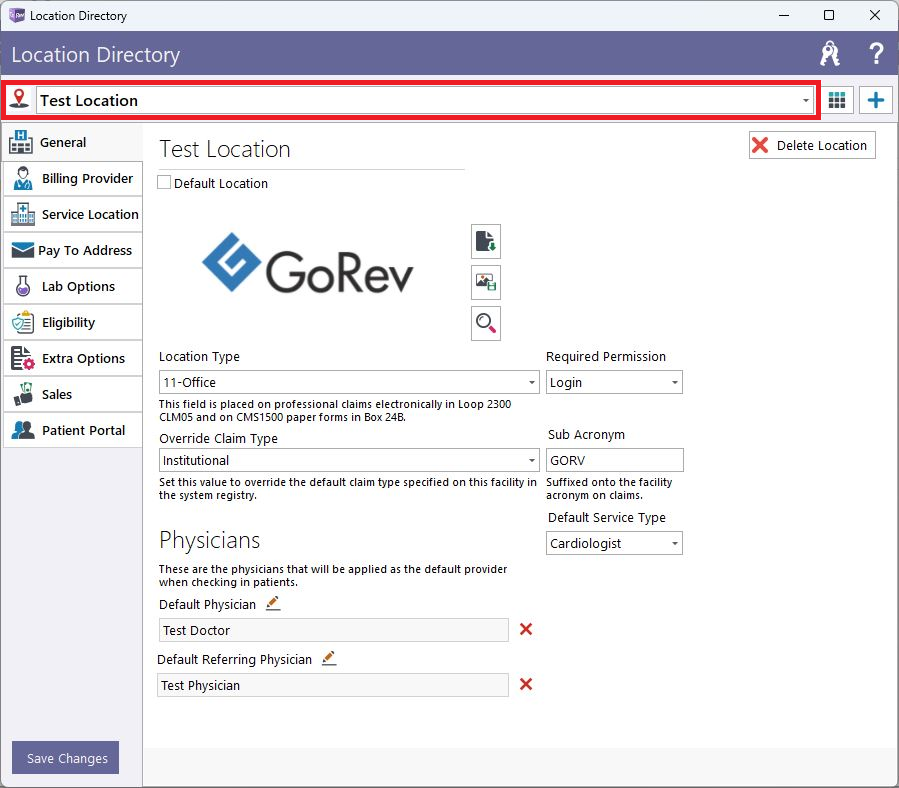Switch to the Patient Portal tab
The height and width of the screenshot is (788, 899).
[x=73, y=430]
